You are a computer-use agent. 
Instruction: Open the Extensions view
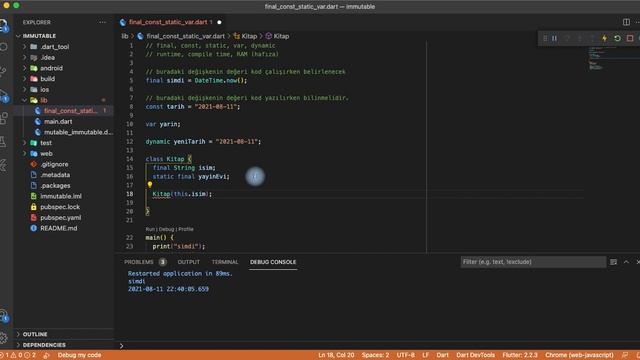click(x=4, y=118)
